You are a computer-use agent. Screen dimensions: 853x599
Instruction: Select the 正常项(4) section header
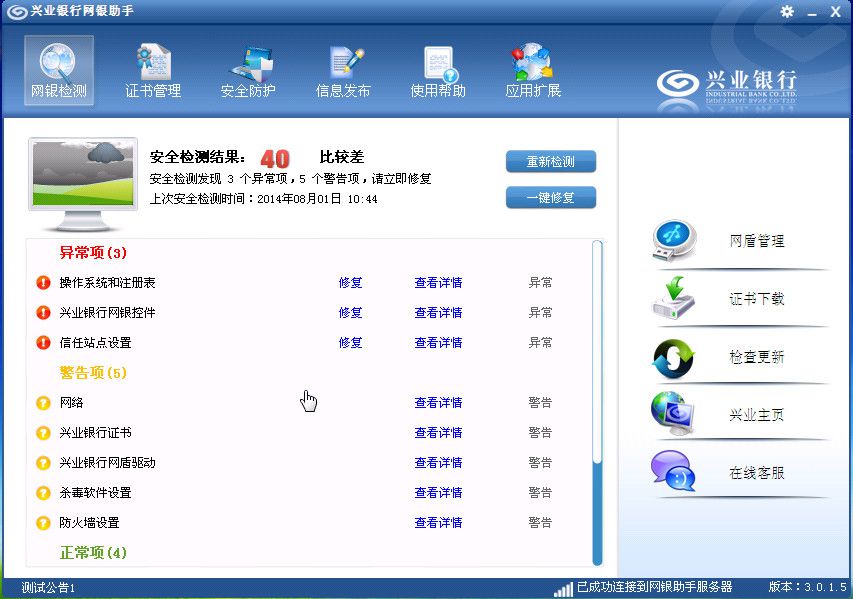point(93,553)
